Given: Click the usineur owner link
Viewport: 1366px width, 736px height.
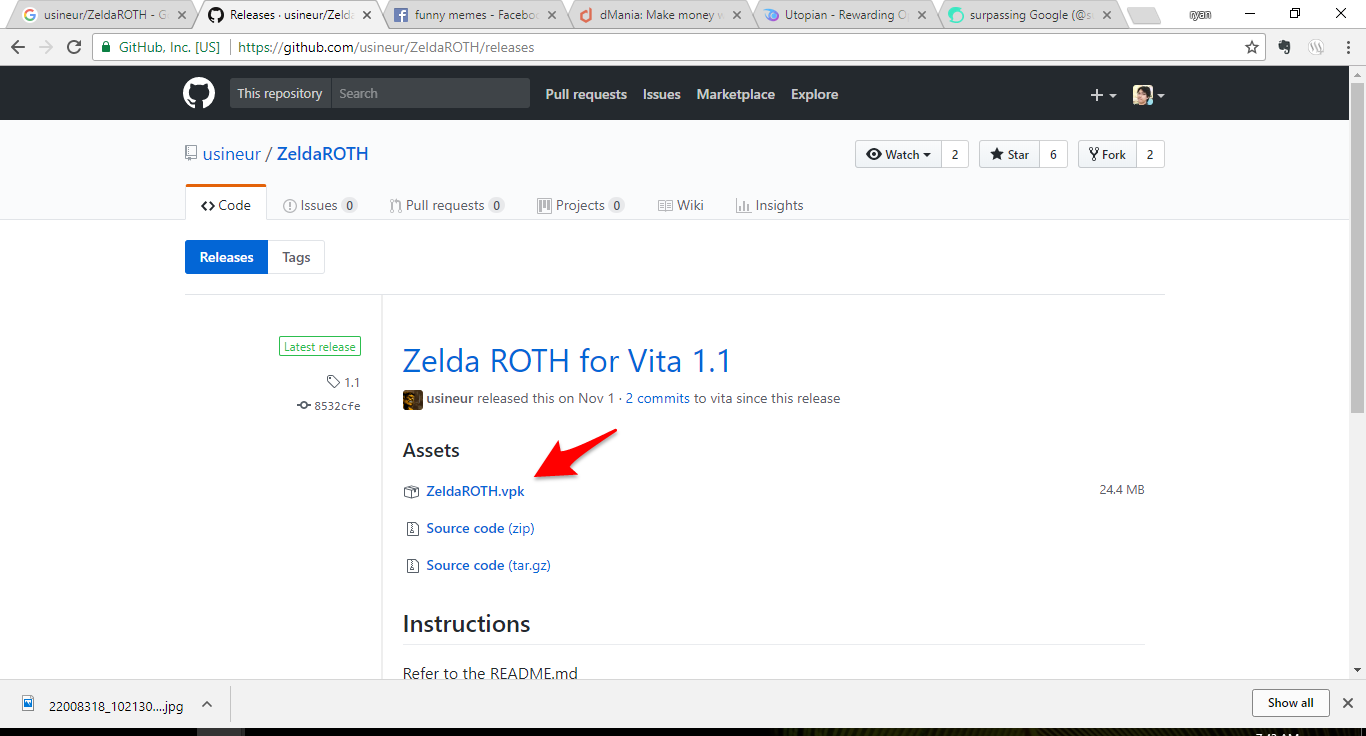Looking at the screenshot, I should (x=231, y=154).
